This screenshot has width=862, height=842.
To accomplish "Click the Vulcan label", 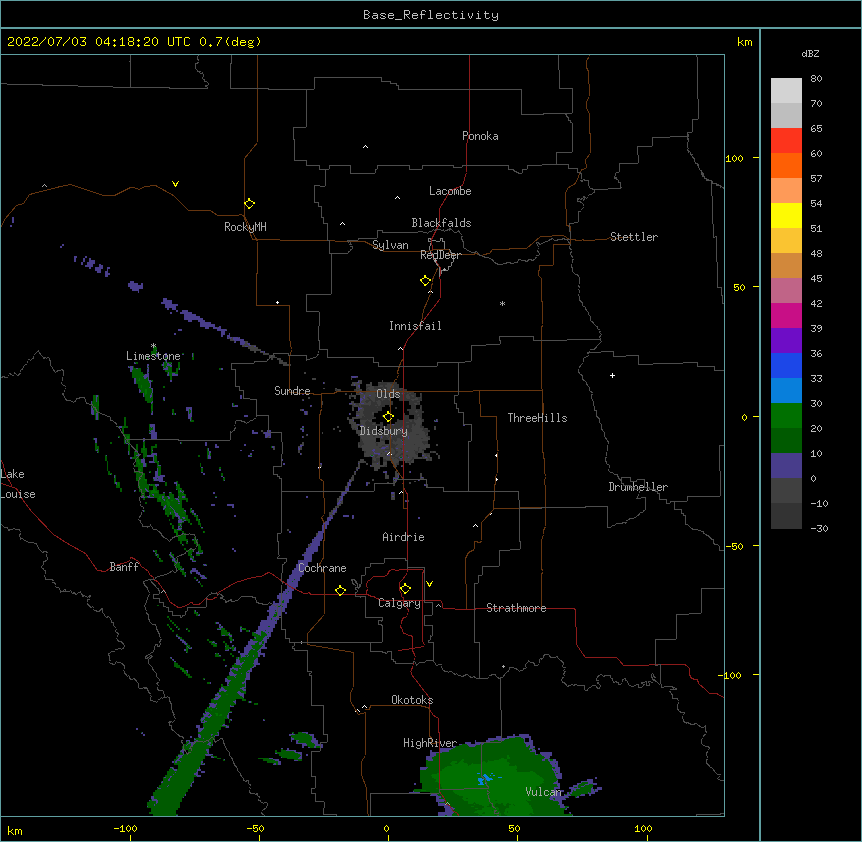I will click(x=543, y=792).
